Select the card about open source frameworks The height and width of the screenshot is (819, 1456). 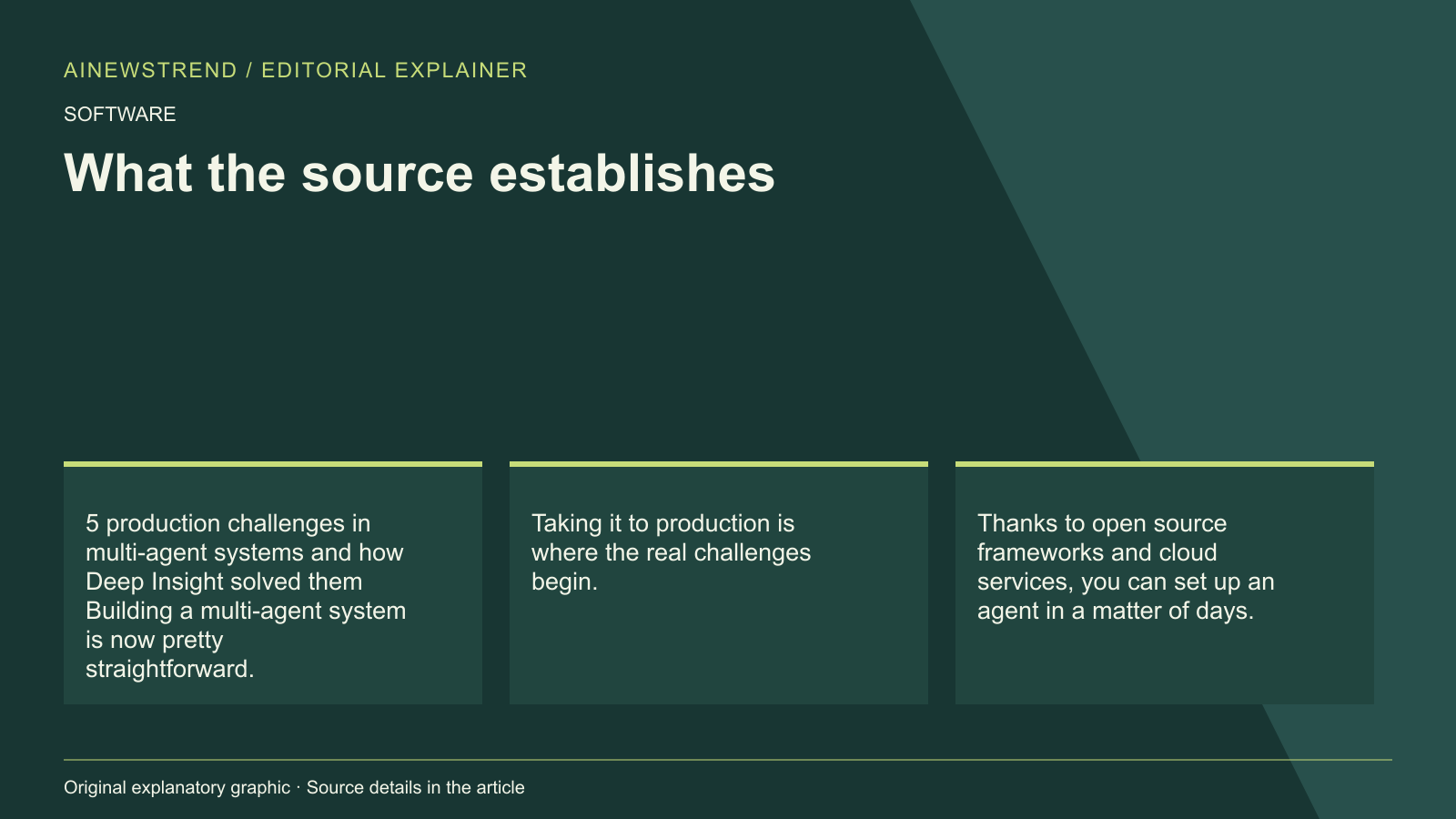click(x=1165, y=582)
